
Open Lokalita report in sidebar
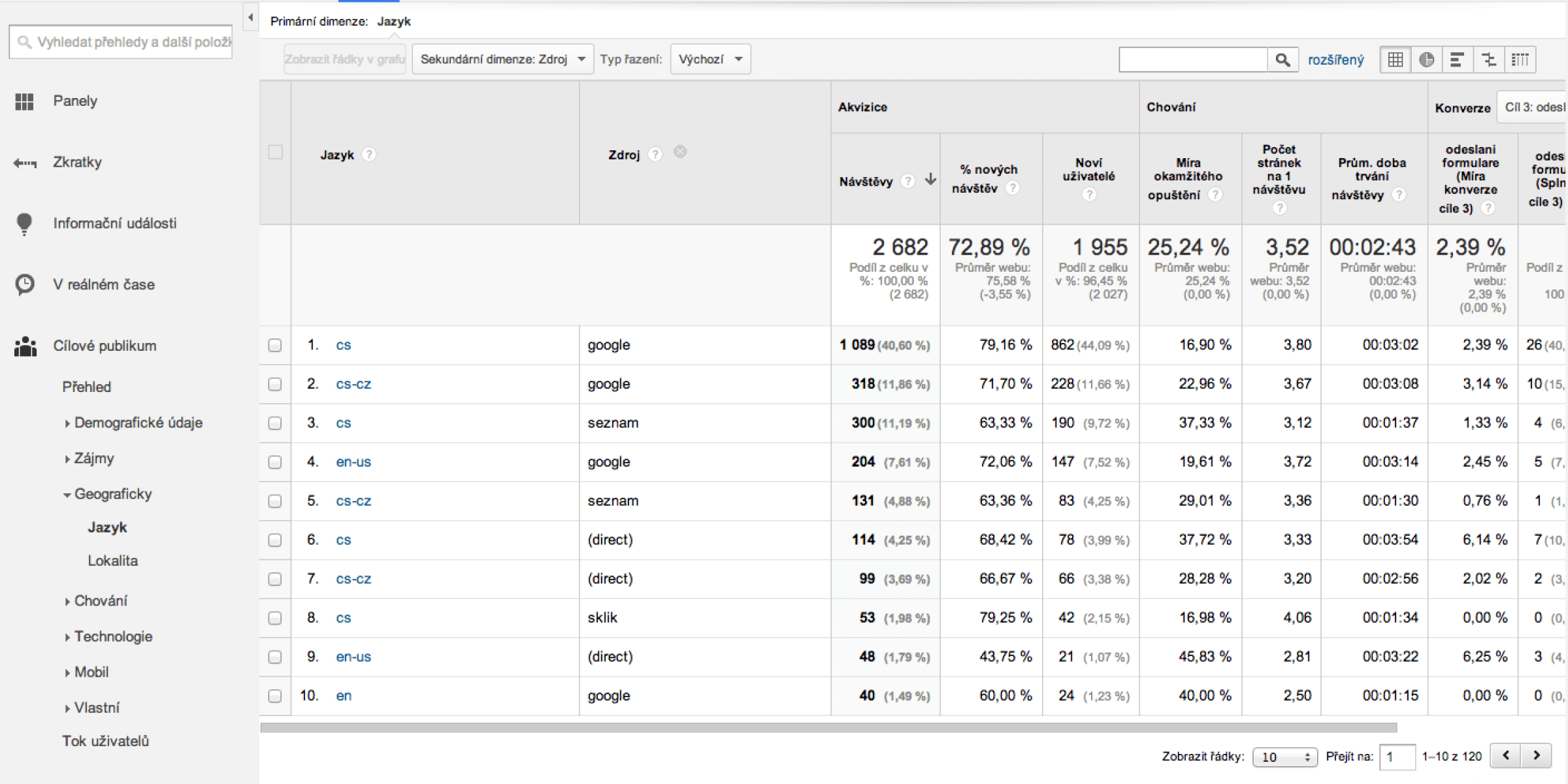[113, 561]
